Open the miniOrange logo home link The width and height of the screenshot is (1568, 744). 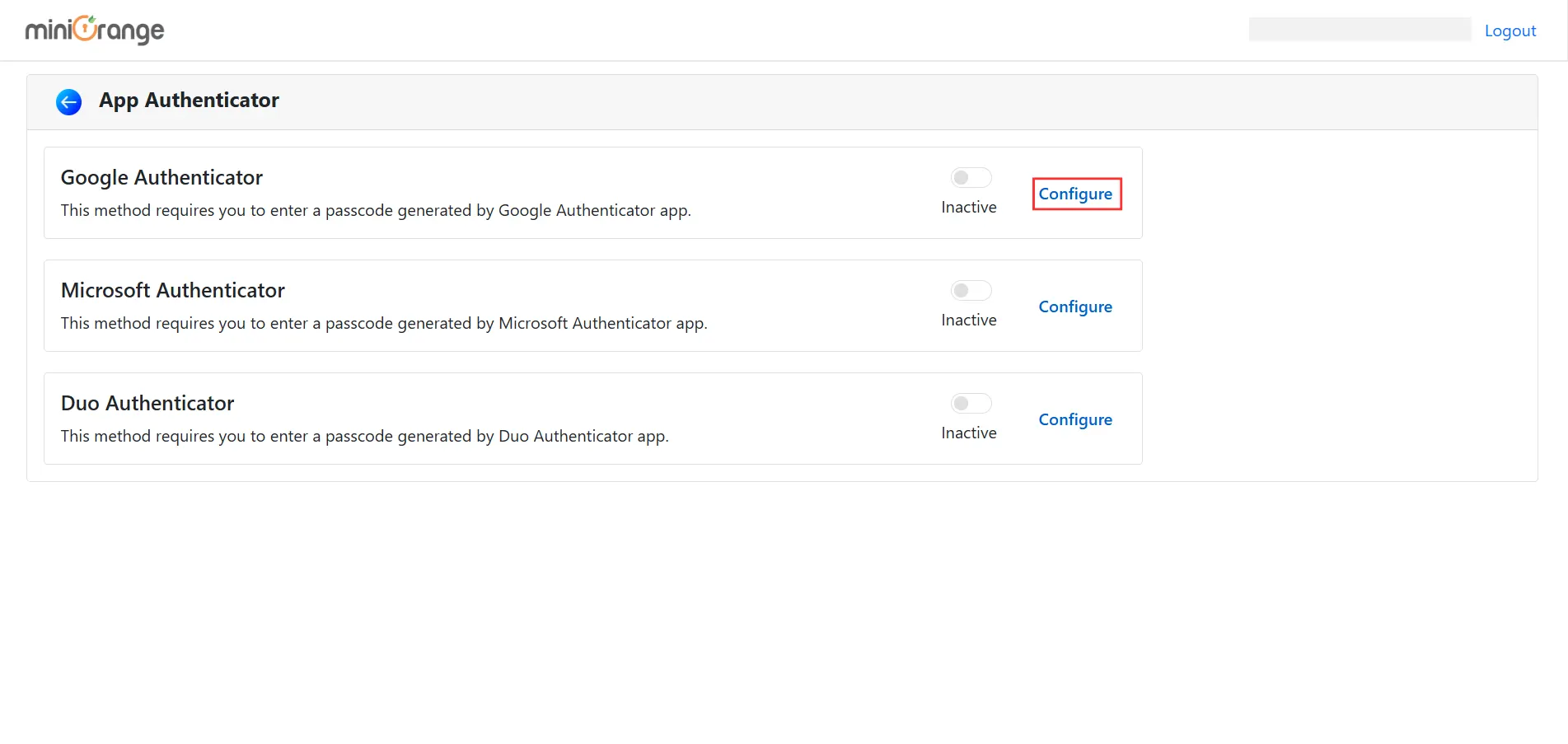[95, 30]
